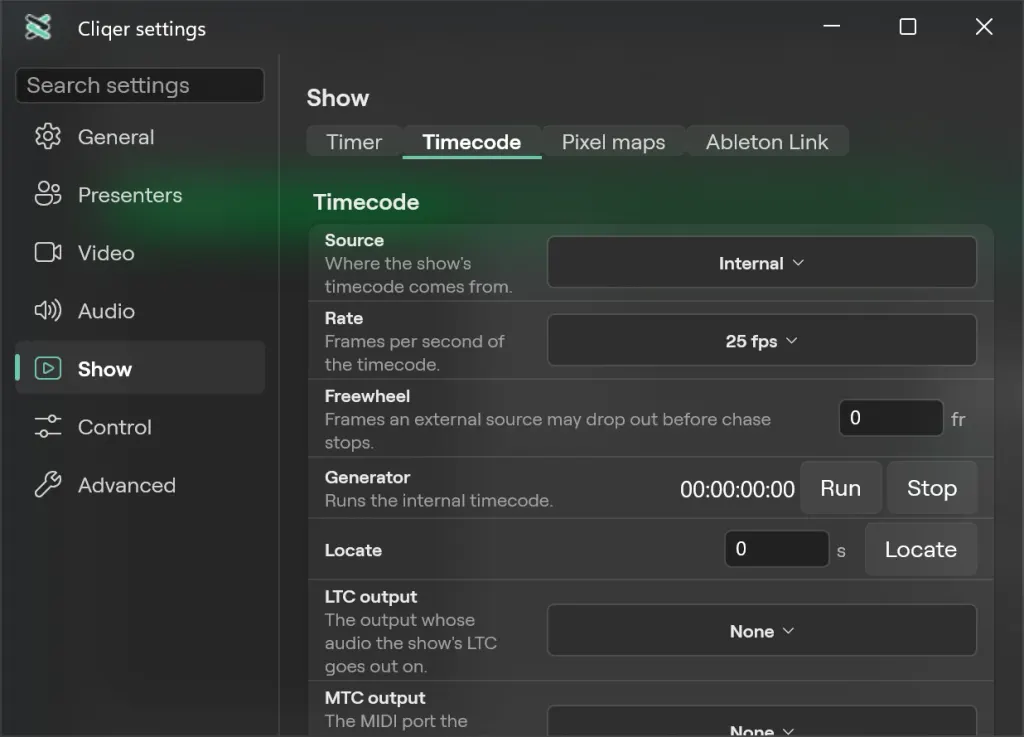
Task: Click the Locate button
Action: (x=921, y=549)
